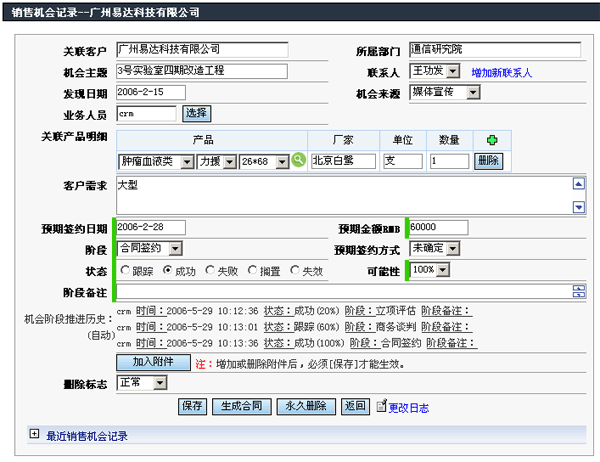Image resolution: width=600 pixels, height=462 pixels.
Task: Click the customer needs scroll down arrow
Action: click(x=579, y=207)
